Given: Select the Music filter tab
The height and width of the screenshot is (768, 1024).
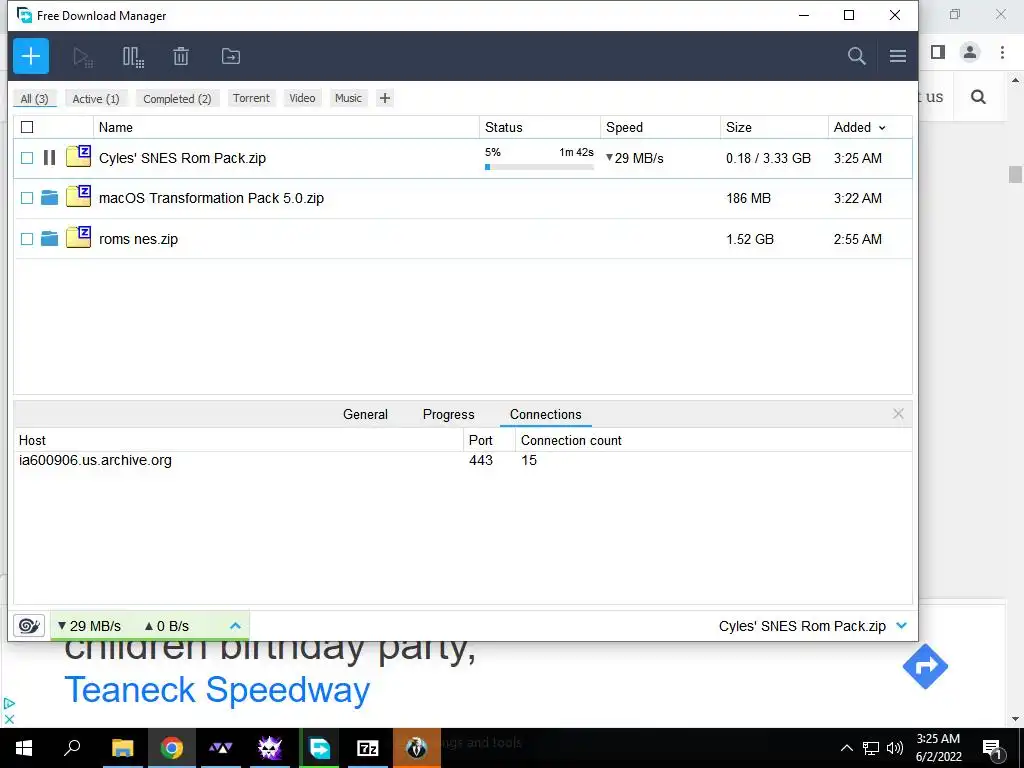Looking at the screenshot, I should click(x=348, y=98).
